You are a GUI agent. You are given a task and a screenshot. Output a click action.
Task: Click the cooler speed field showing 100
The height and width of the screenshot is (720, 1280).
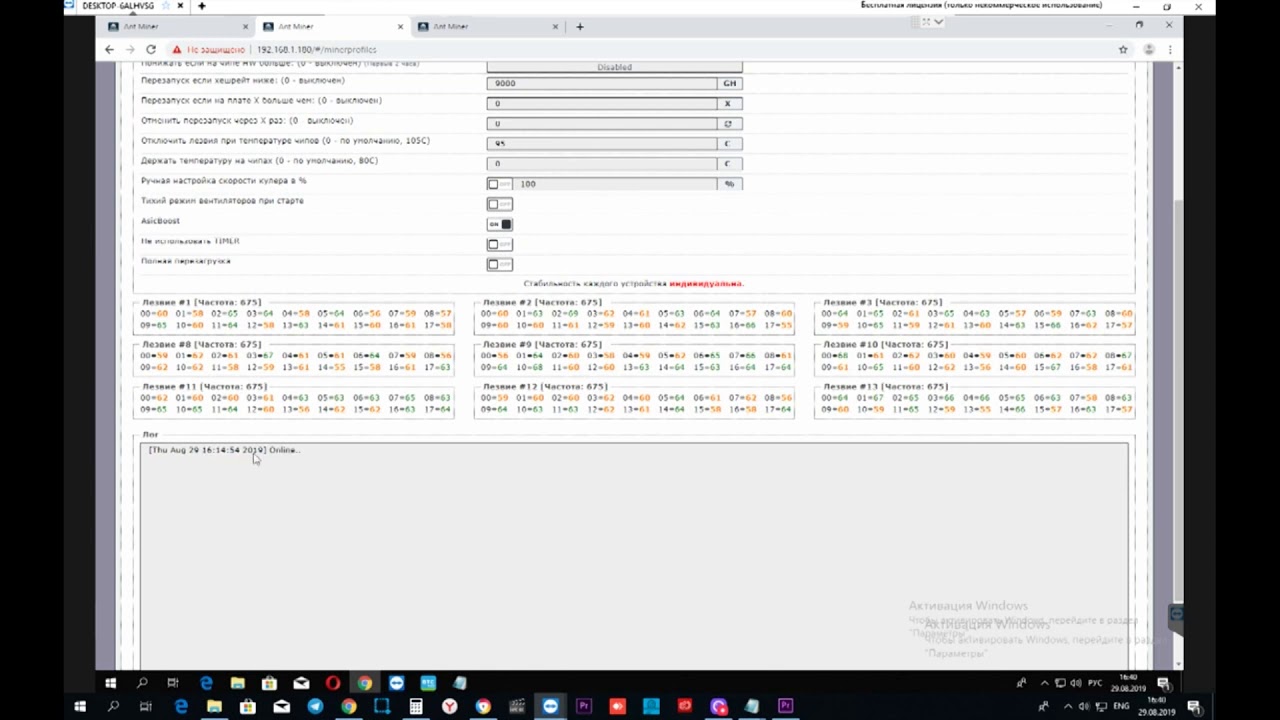point(615,184)
